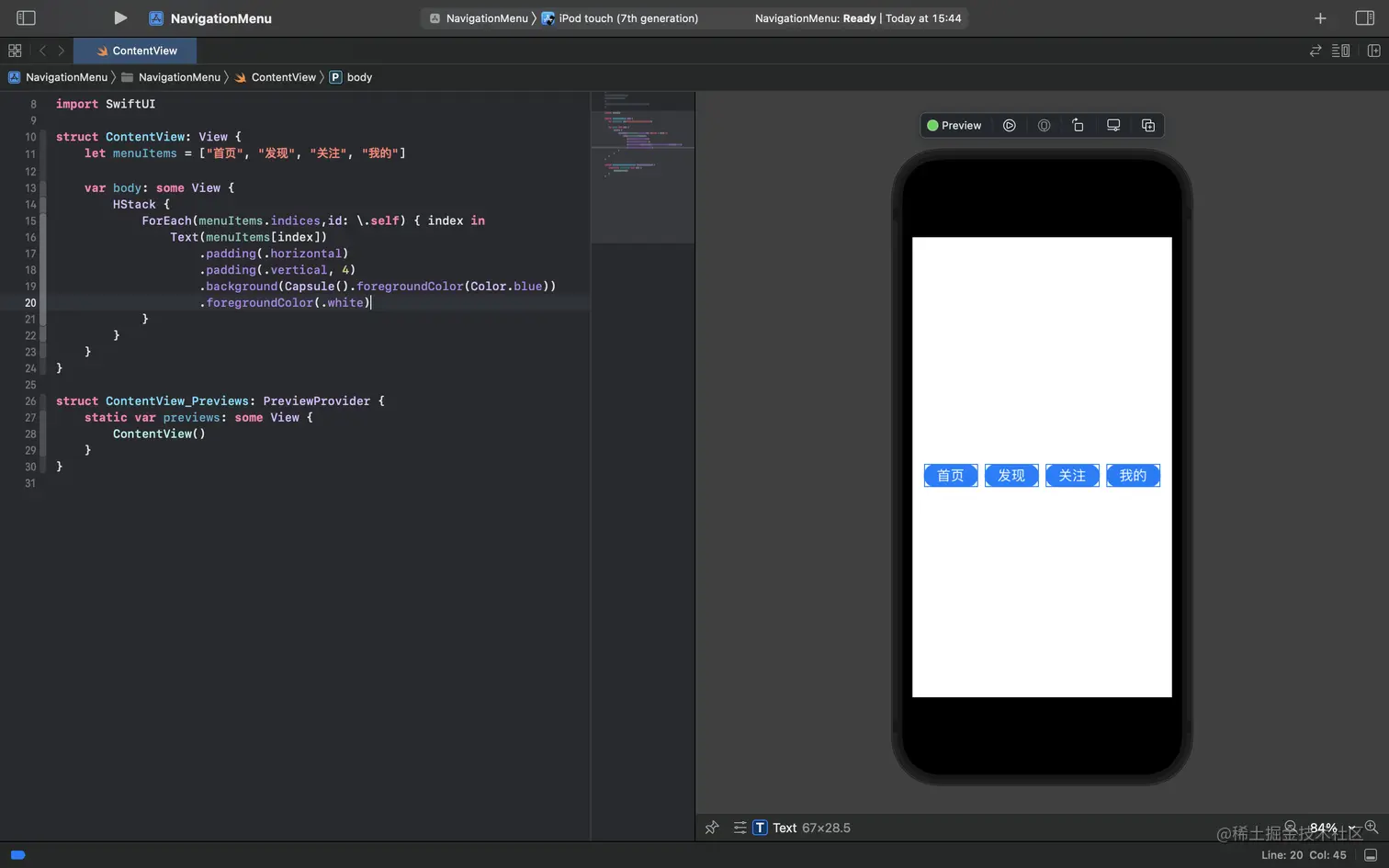1389x868 pixels.
Task: Click the Text(menuItems[index]) line
Action: point(248,237)
